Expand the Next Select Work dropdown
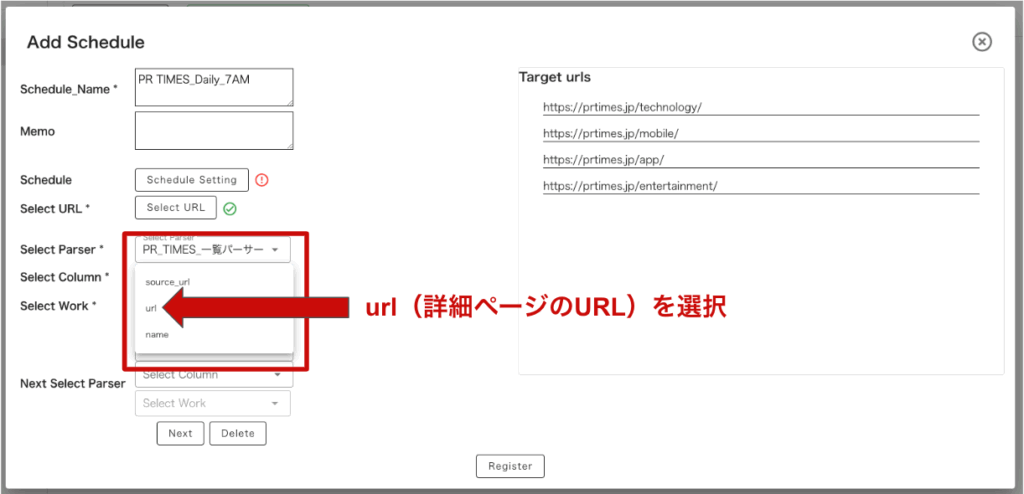The height and width of the screenshot is (494, 1024). point(212,403)
